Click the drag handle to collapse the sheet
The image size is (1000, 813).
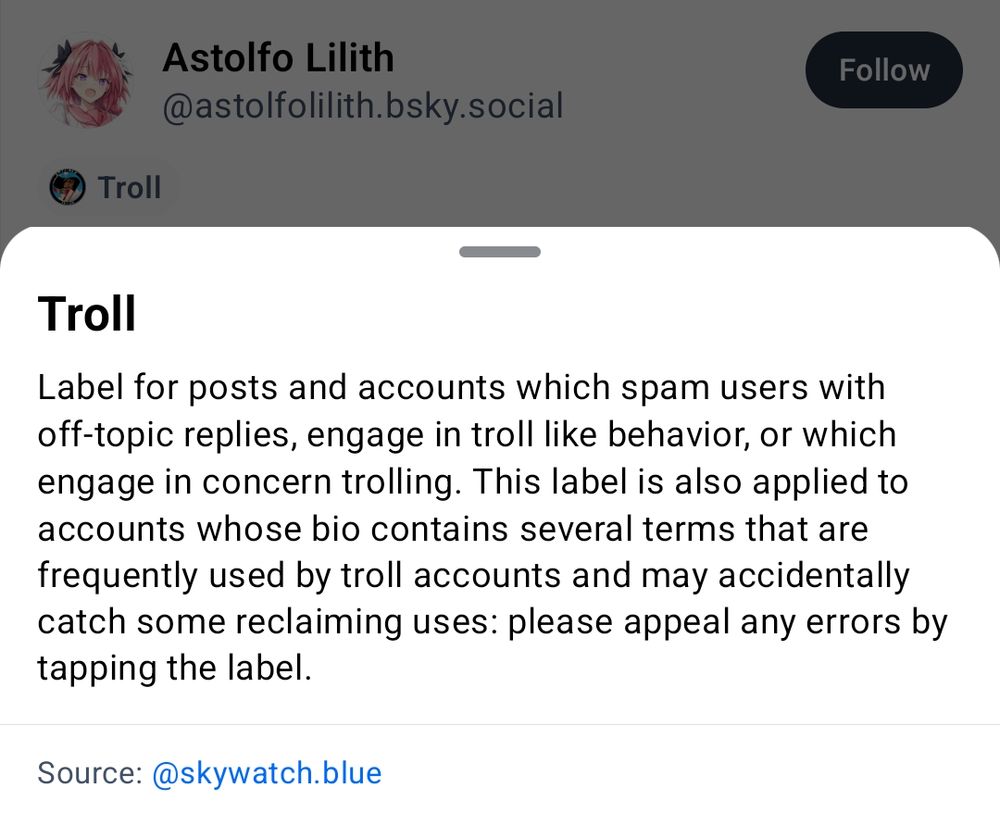(x=499, y=252)
